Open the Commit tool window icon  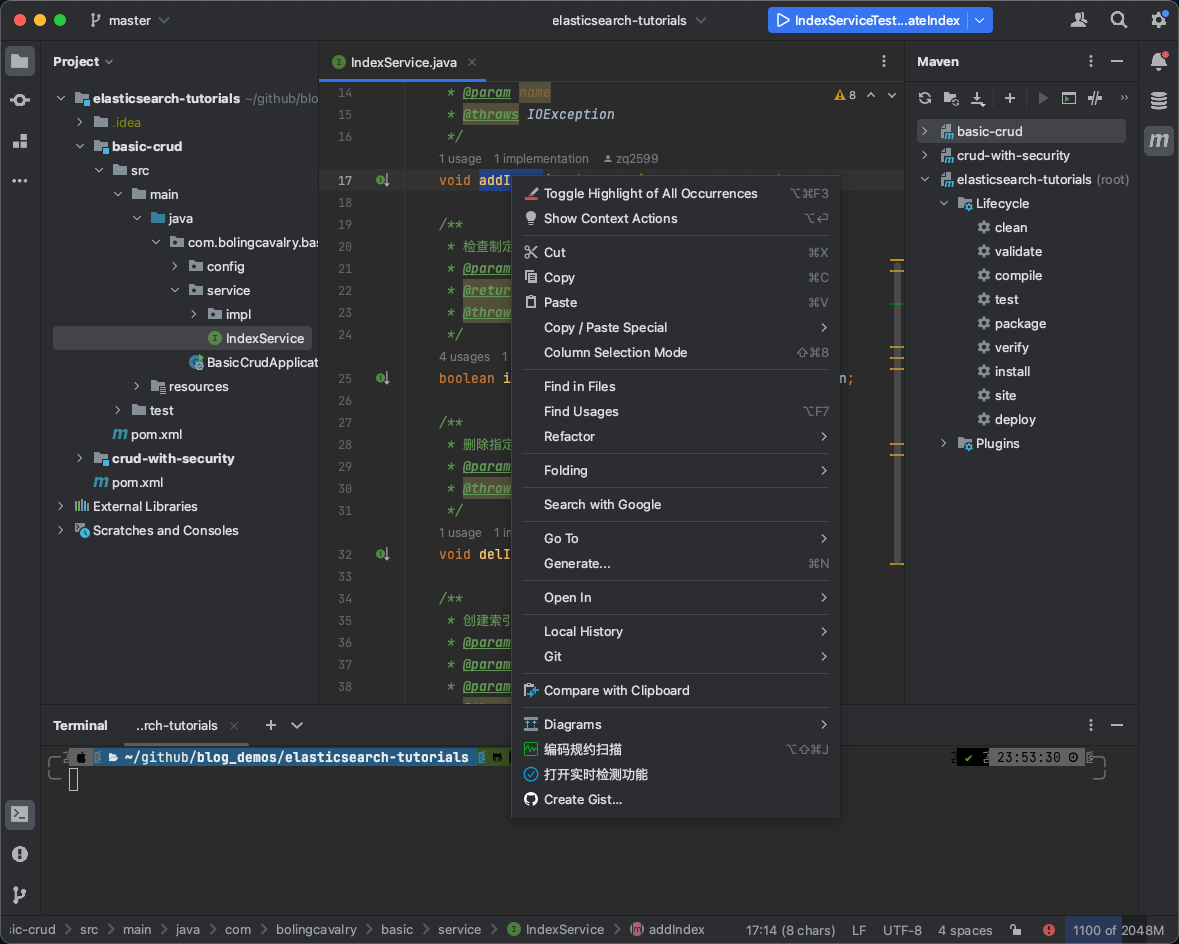[20, 100]
